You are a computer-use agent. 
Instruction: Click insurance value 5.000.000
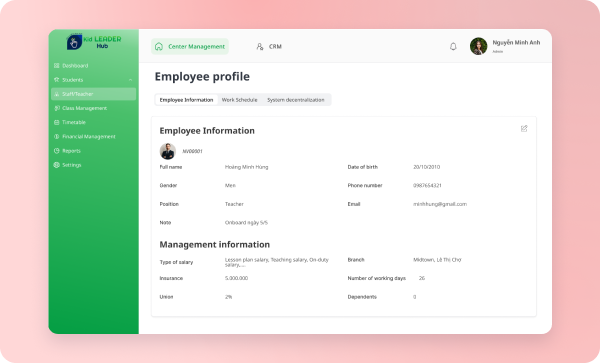(236, 278)
